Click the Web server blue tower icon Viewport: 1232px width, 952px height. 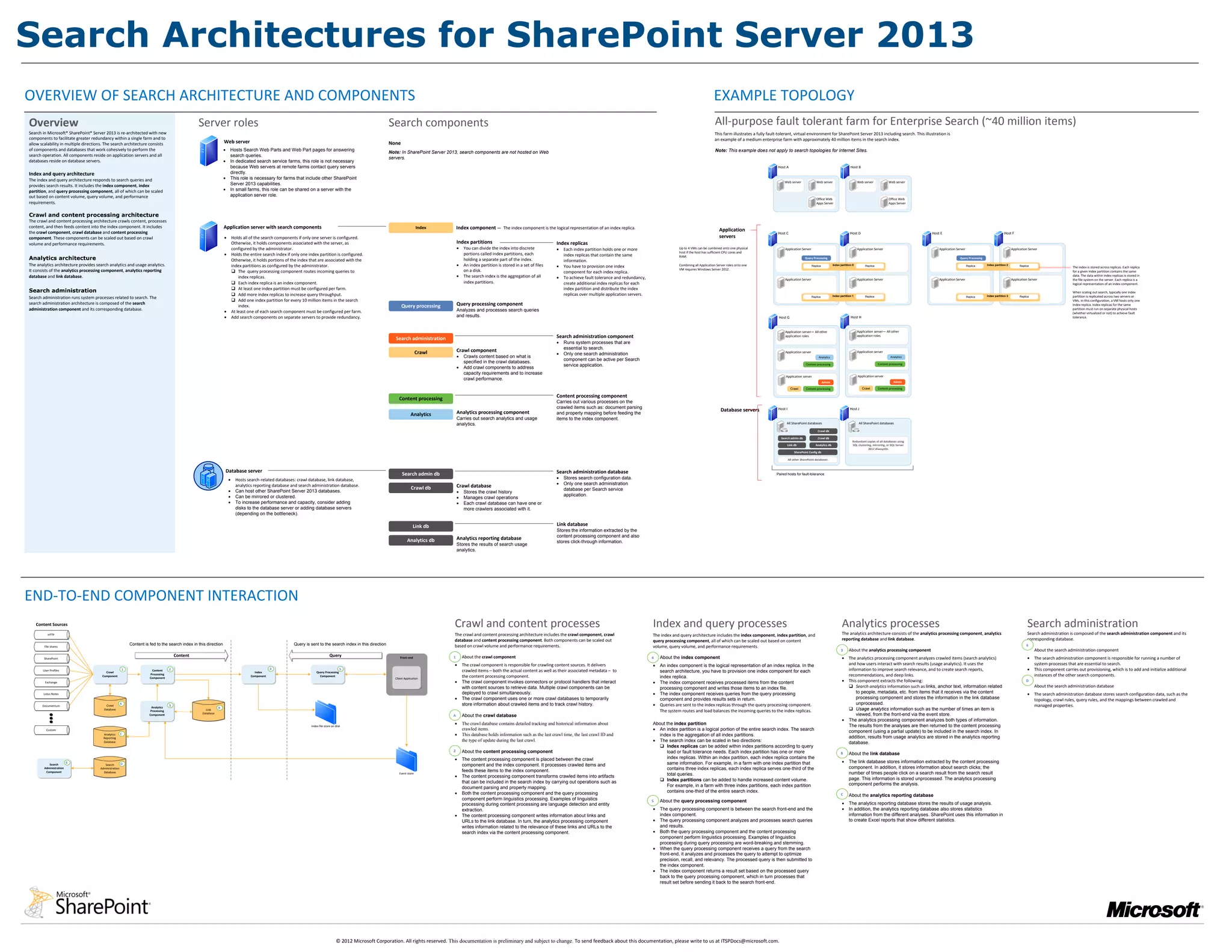[208, 151]
